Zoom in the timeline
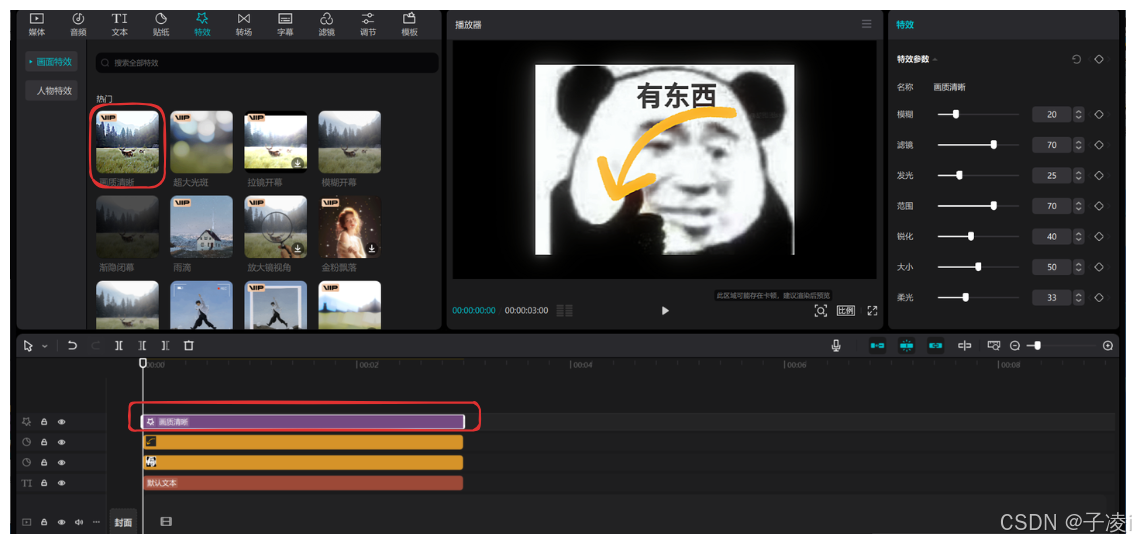This screenshot has height=543, width=1136. point(1108,346)
